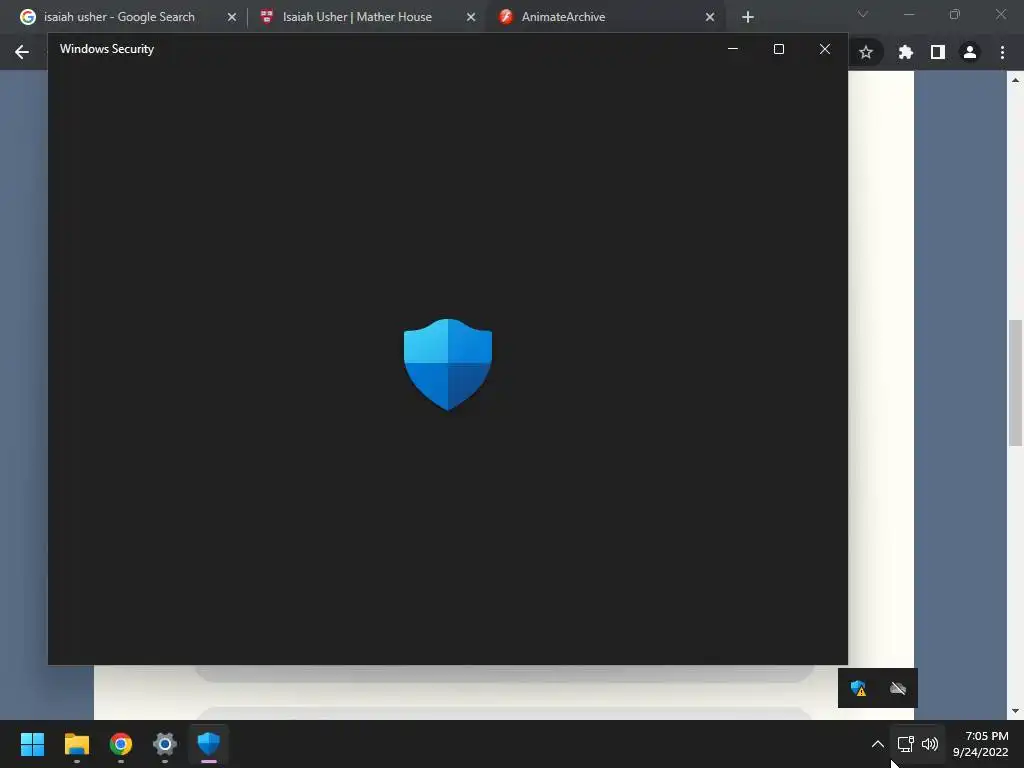Open File Explorer from taskbar
The width and height of the screenshot is (1024, 768).
point(76,744)
